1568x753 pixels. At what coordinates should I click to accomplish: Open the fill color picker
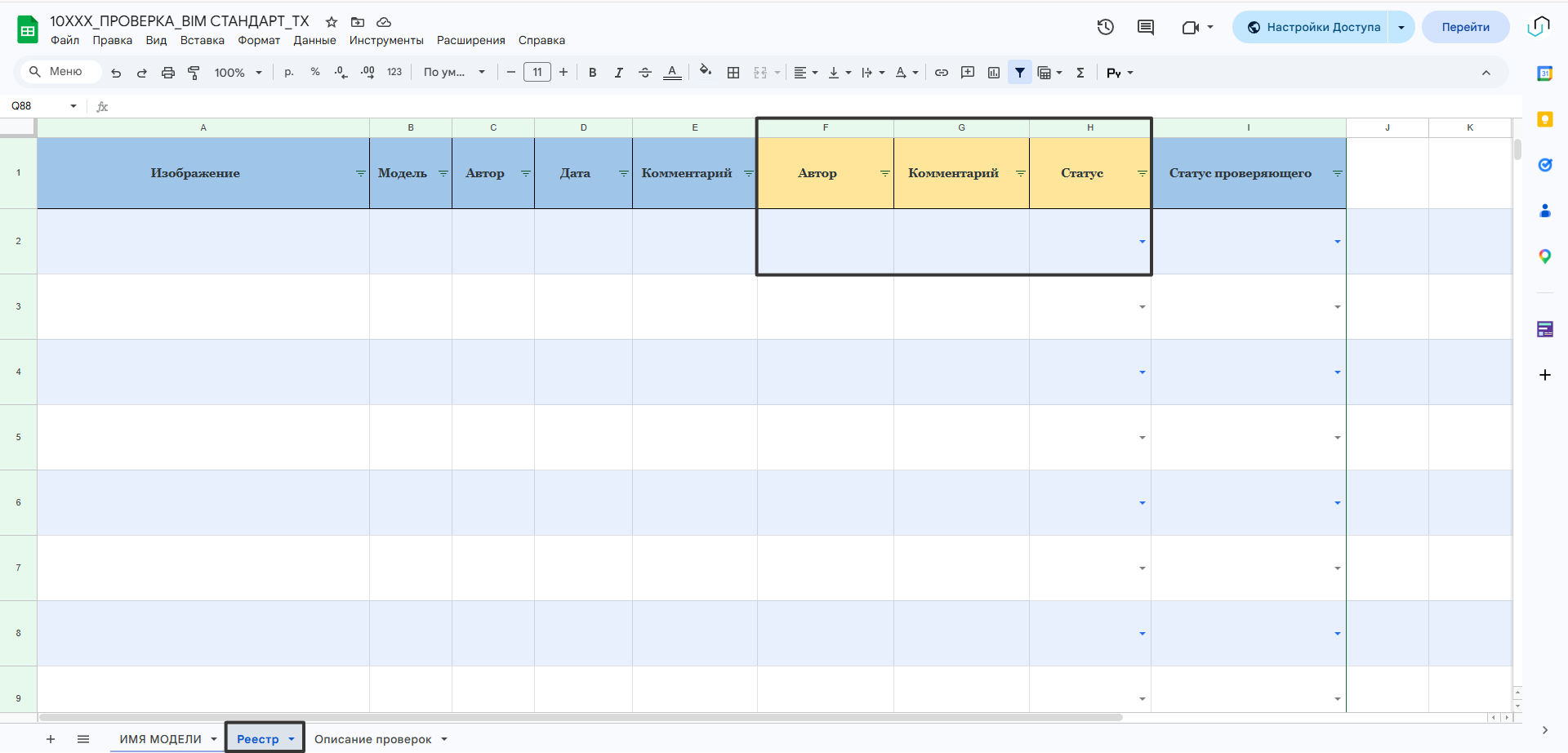706,72
